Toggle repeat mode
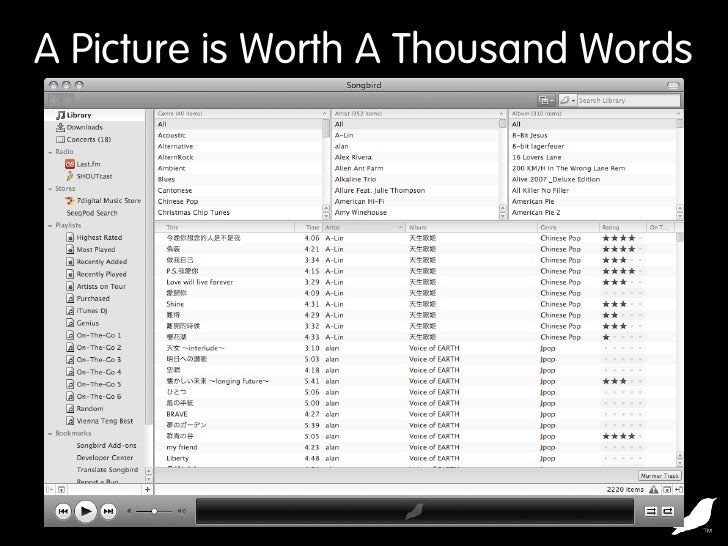This screenshot has width=728, height=546. pos(668,511)
